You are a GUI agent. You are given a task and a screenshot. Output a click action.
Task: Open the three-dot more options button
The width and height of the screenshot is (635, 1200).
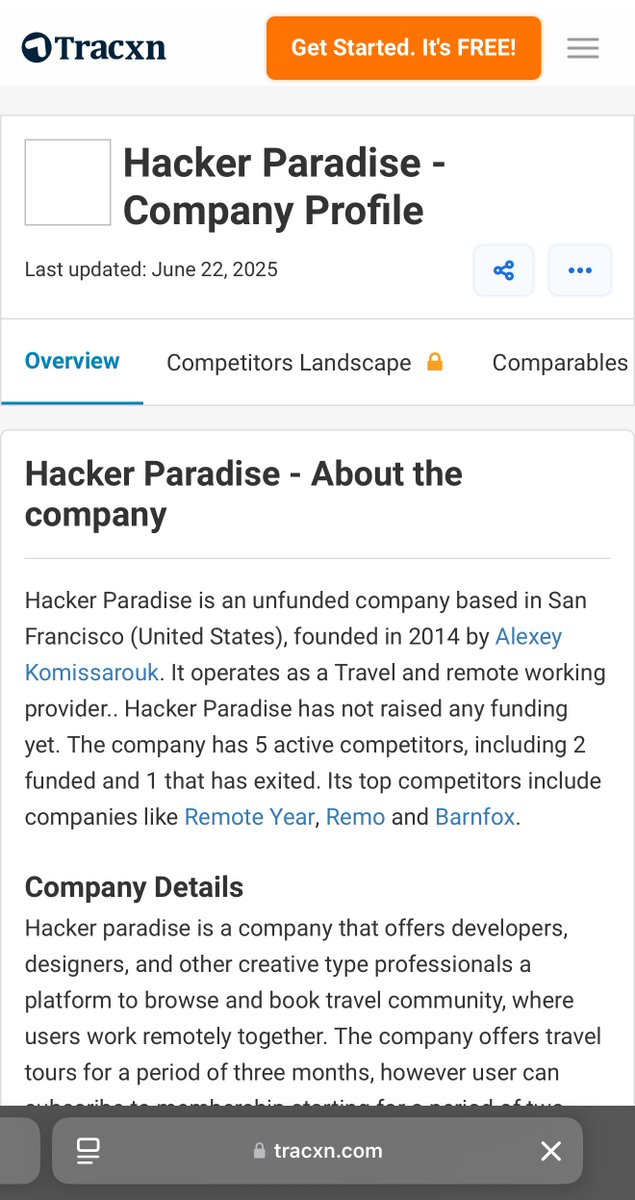tap(580, 270)
